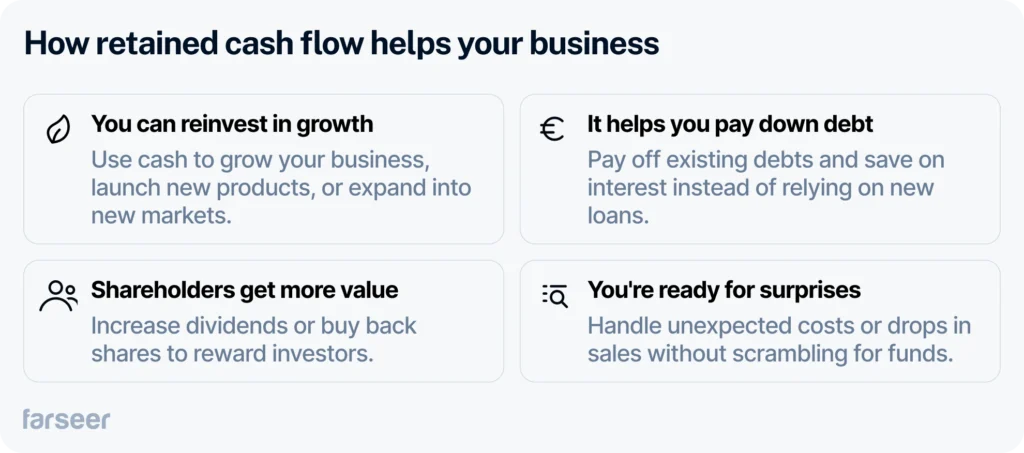Click the 'Increase dividends or buy back' text

[254, 326]
